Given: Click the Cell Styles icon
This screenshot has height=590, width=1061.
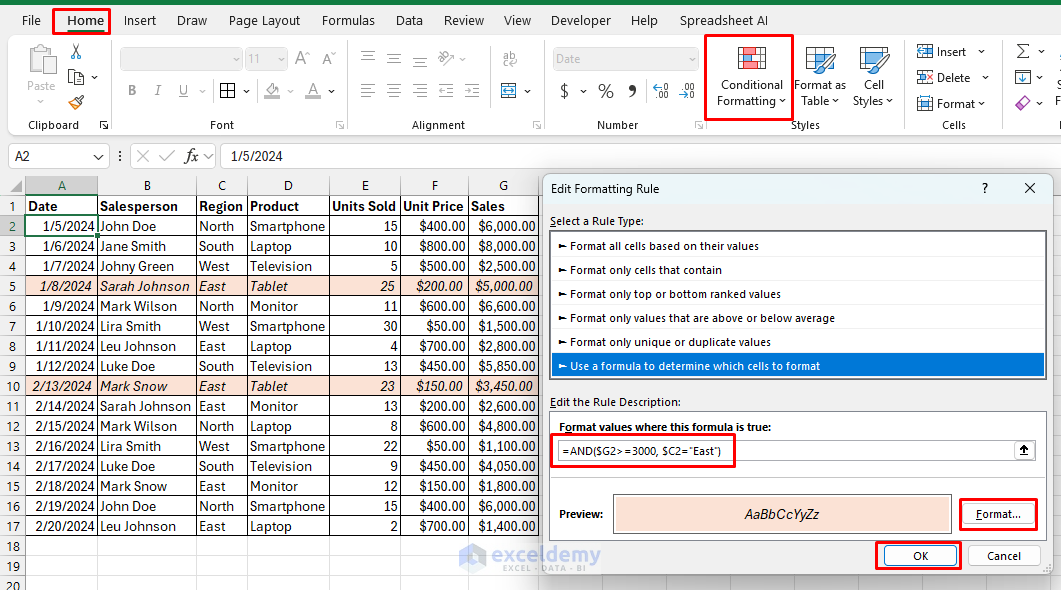Looking at the screenshot, I should click(874, 77).
